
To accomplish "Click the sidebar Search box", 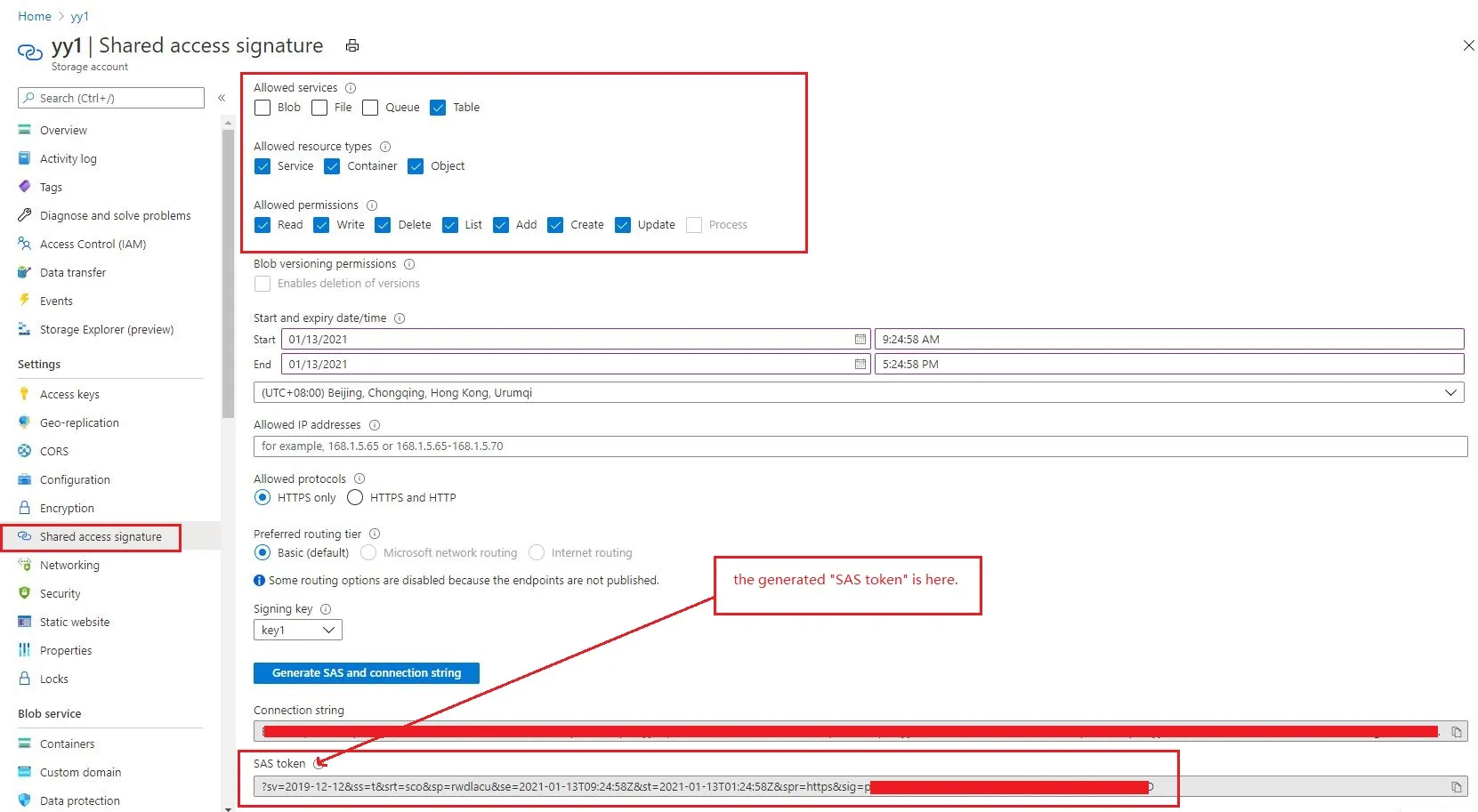I will pyautogui.click(x=111, y=98).
